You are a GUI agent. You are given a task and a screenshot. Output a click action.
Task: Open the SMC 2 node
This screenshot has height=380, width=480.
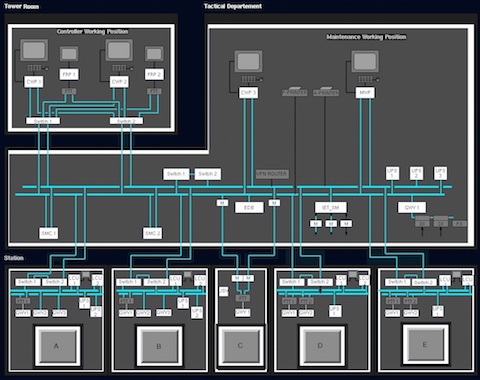point(153,233)
